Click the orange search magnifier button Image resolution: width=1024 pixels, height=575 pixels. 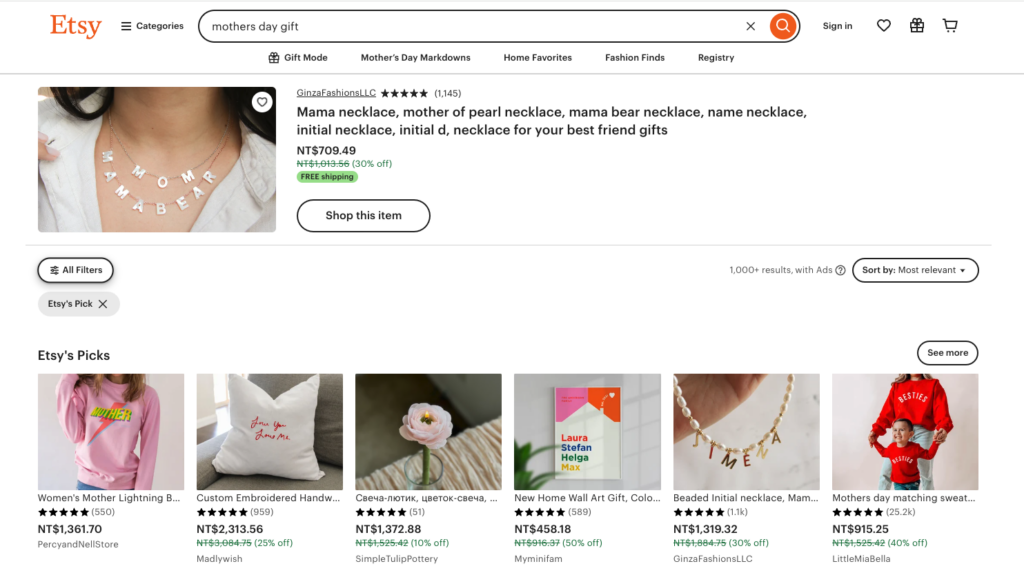(783, 26)
